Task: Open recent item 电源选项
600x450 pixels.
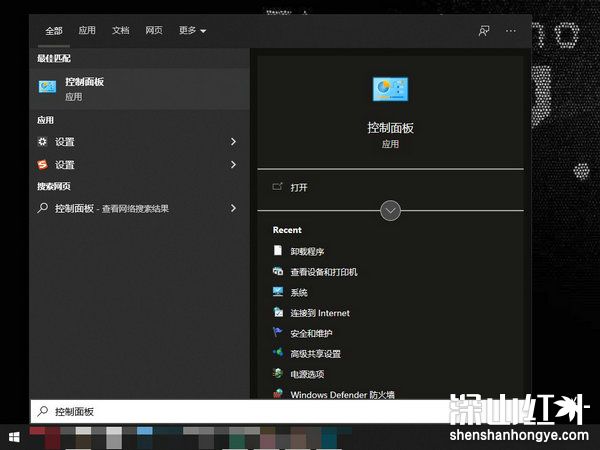Action: tap(307, 374)
